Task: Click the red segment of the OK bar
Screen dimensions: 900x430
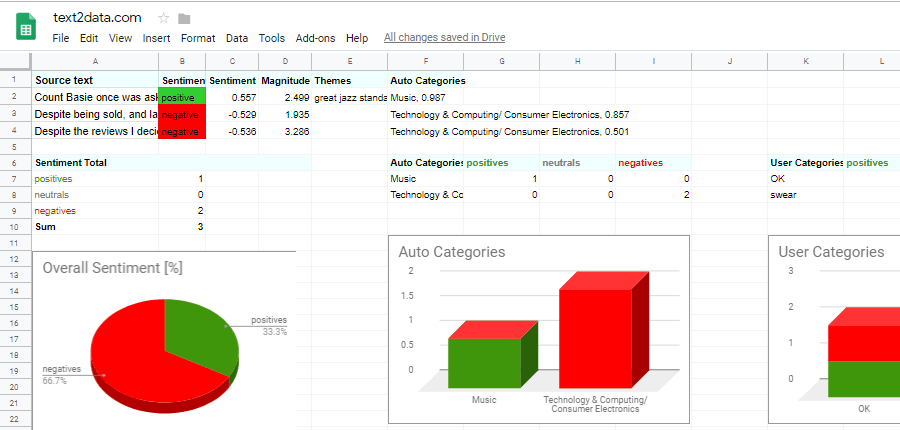Action: [864, 343]
